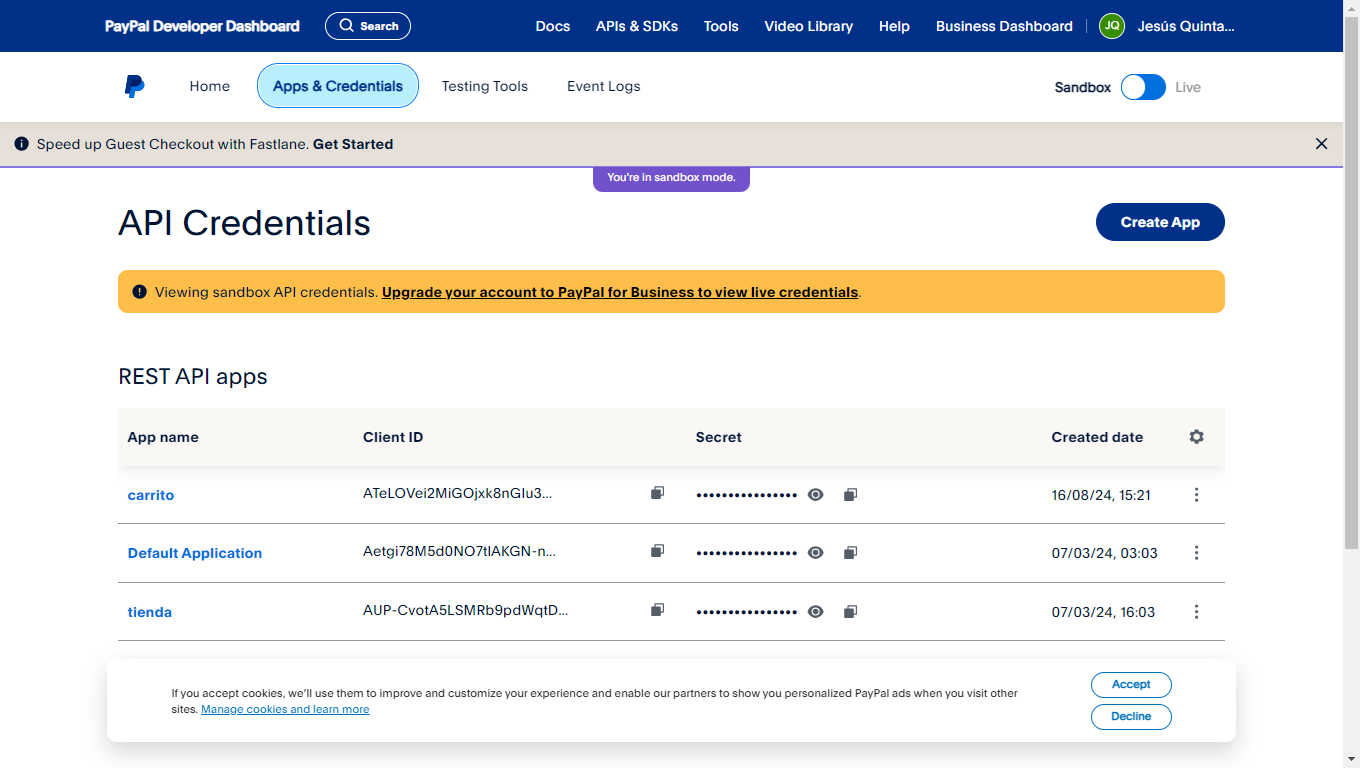Click the Get Started link
The width and height of the screenshot is (1360, 768).
(353, 144)
